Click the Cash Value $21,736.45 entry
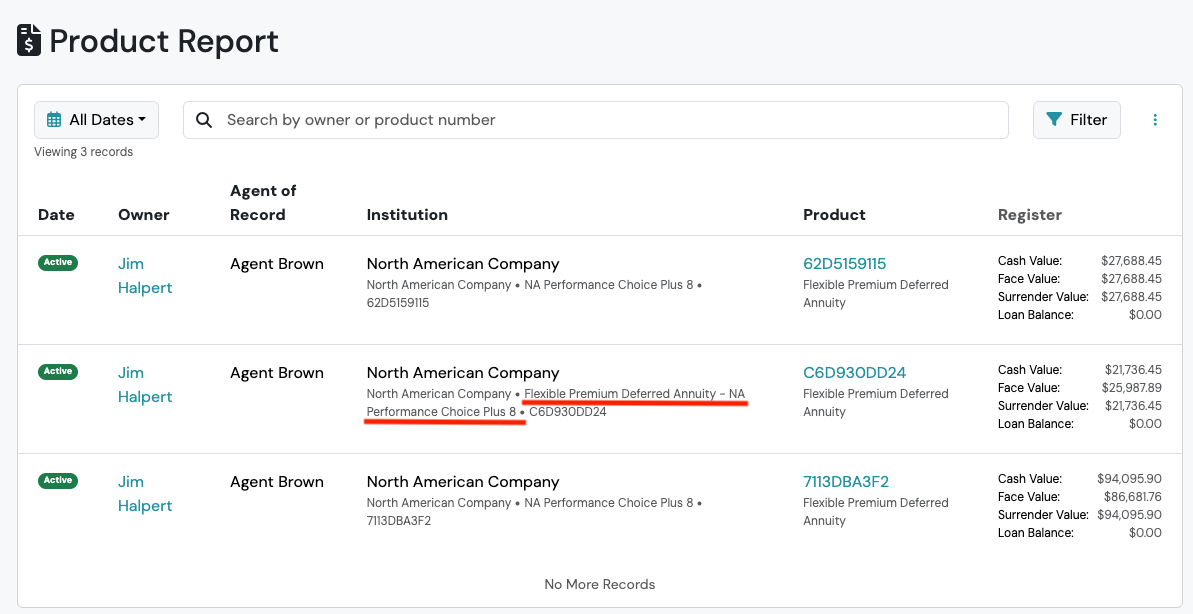 pyautogui.click(x=1080, y=369)
